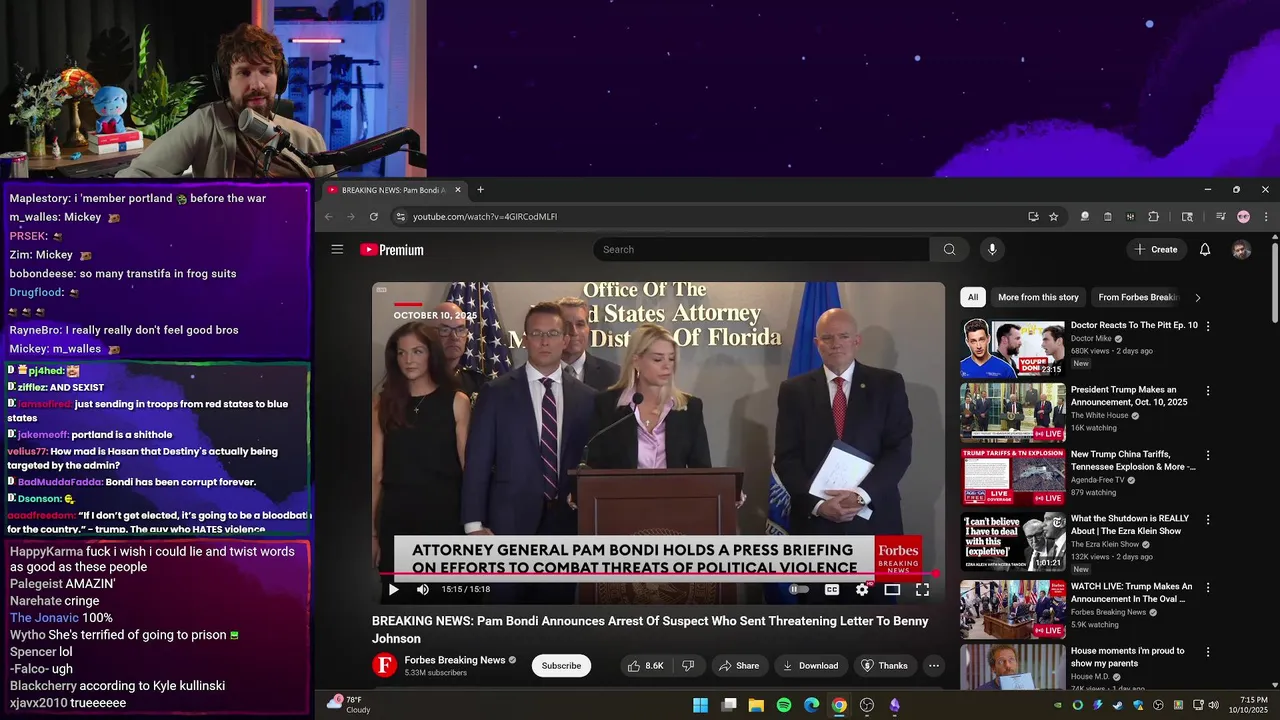Install app icon in the address bar
Image resolution: width=1280 pixels, height=720 pixels.
click(1033, 216)
